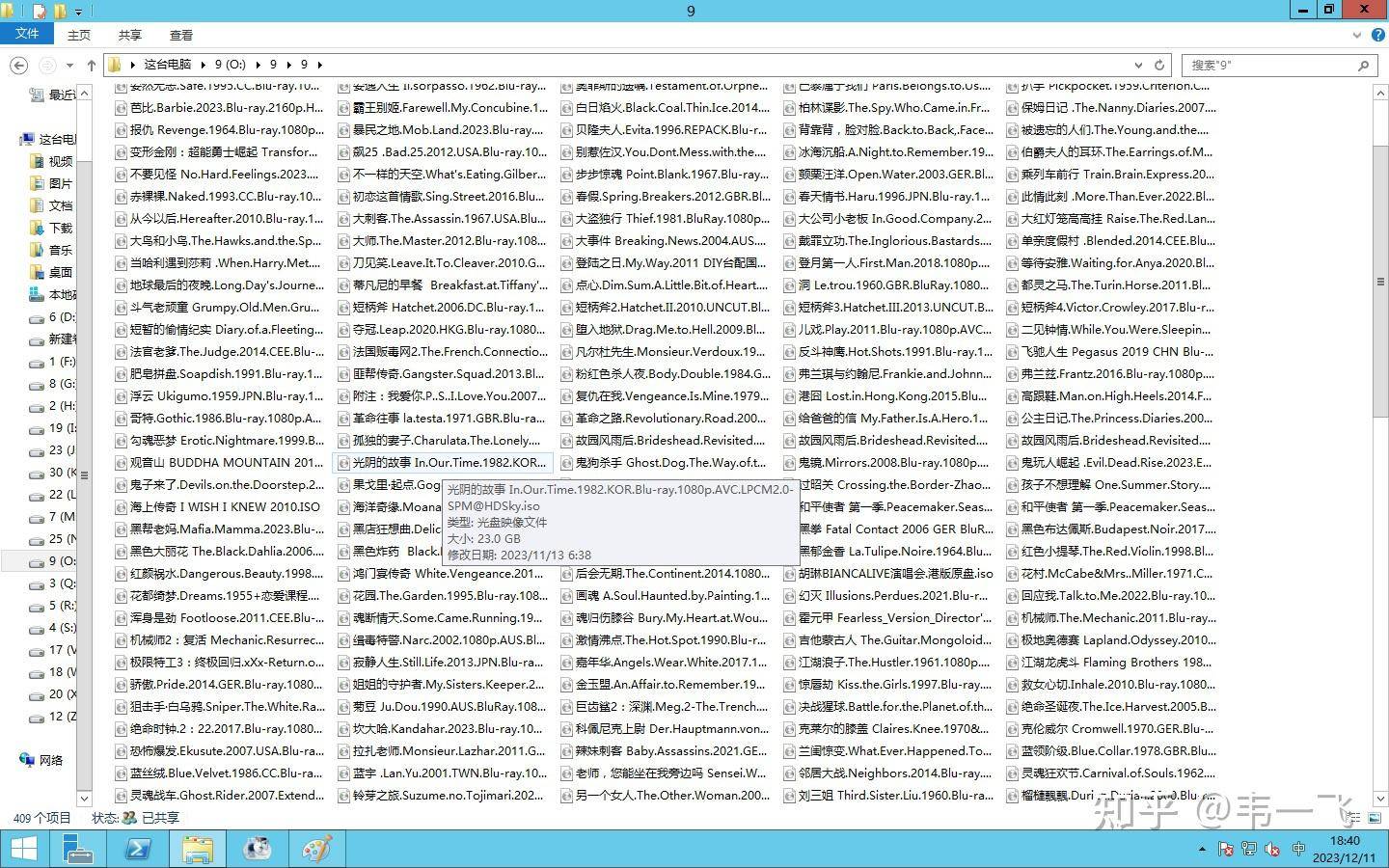Show hidden tray icons arrow
Viewport: 1389px width, 868px height.
[1202, 850]
